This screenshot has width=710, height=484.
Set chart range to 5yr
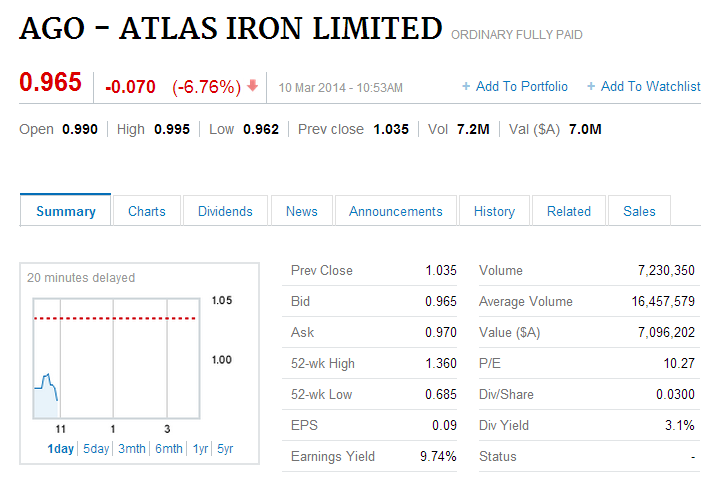[225, 449]
